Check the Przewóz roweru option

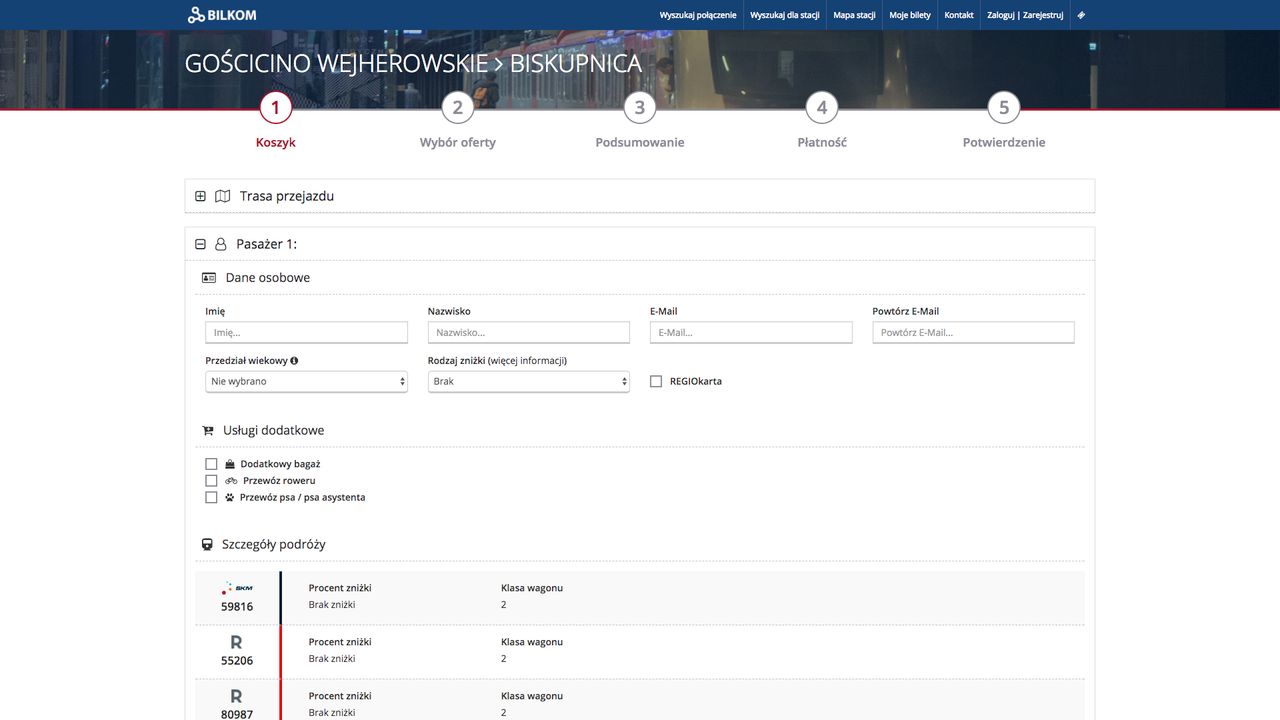(211, 481)
